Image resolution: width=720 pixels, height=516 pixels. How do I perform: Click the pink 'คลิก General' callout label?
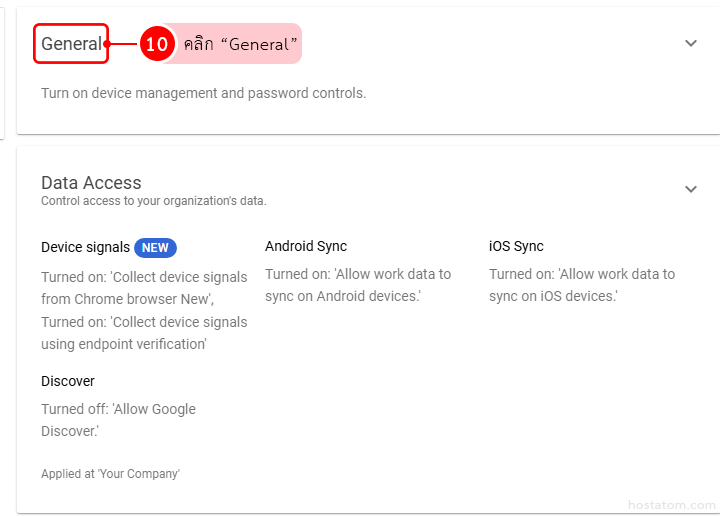click(240, 44)
